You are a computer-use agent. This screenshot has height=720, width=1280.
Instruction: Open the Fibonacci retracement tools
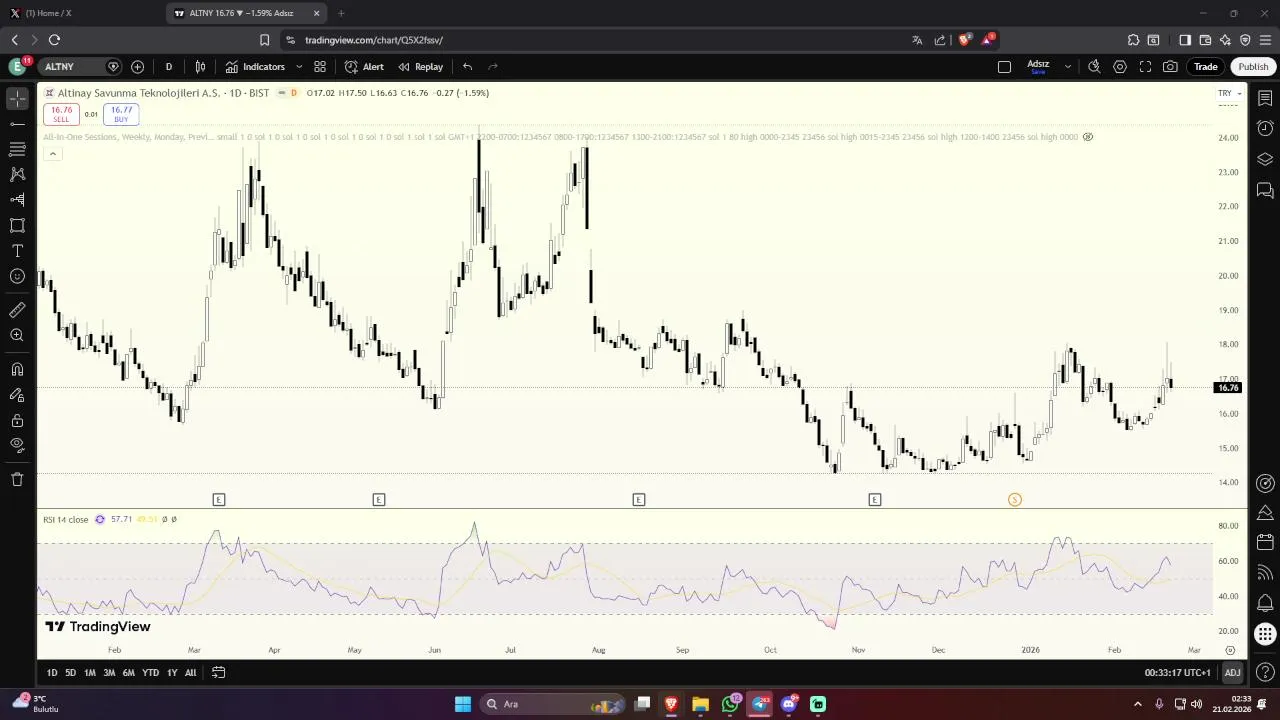[x=17, y=149]
